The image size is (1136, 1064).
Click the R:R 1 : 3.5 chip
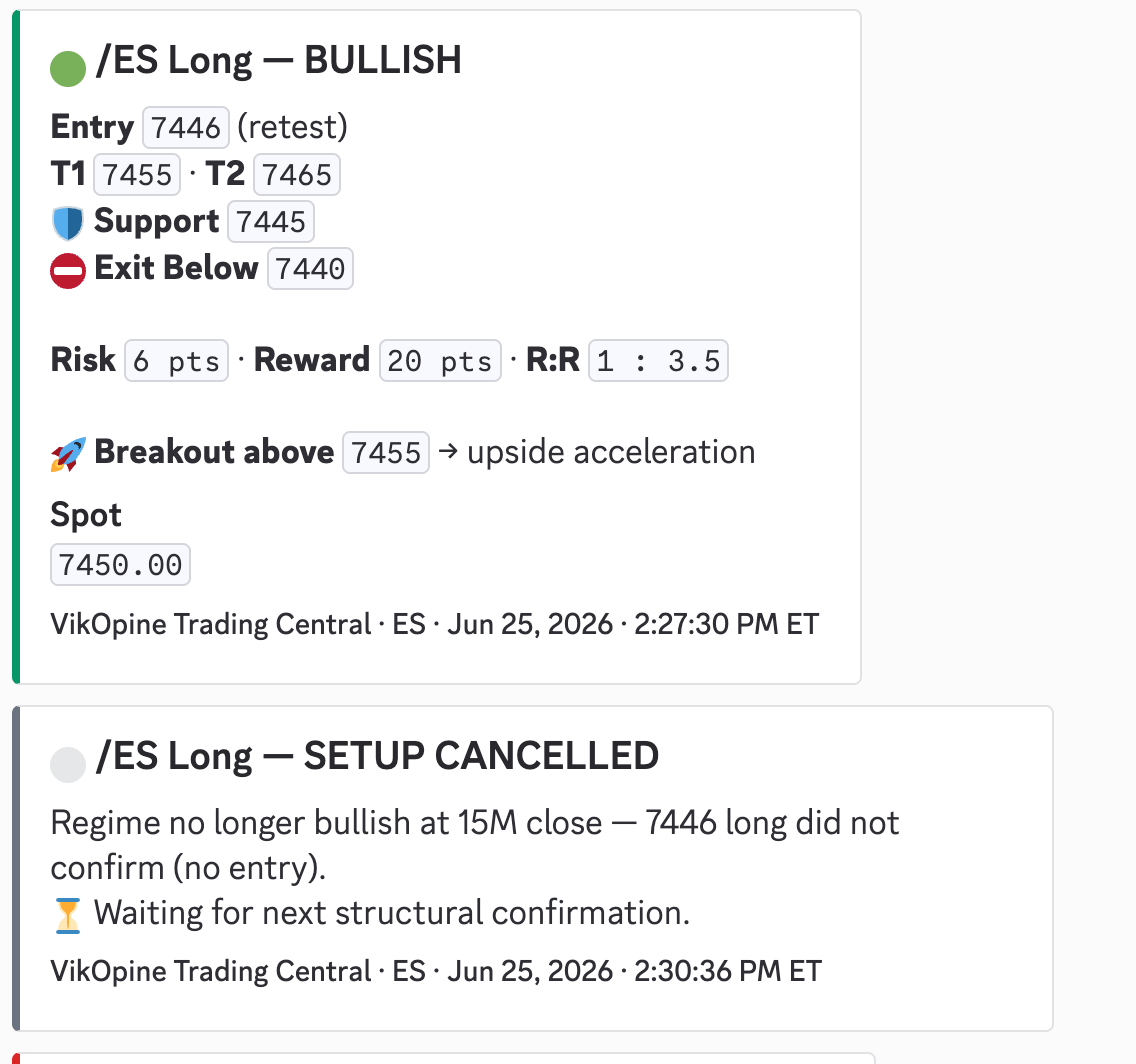click(x=658, y=361)
